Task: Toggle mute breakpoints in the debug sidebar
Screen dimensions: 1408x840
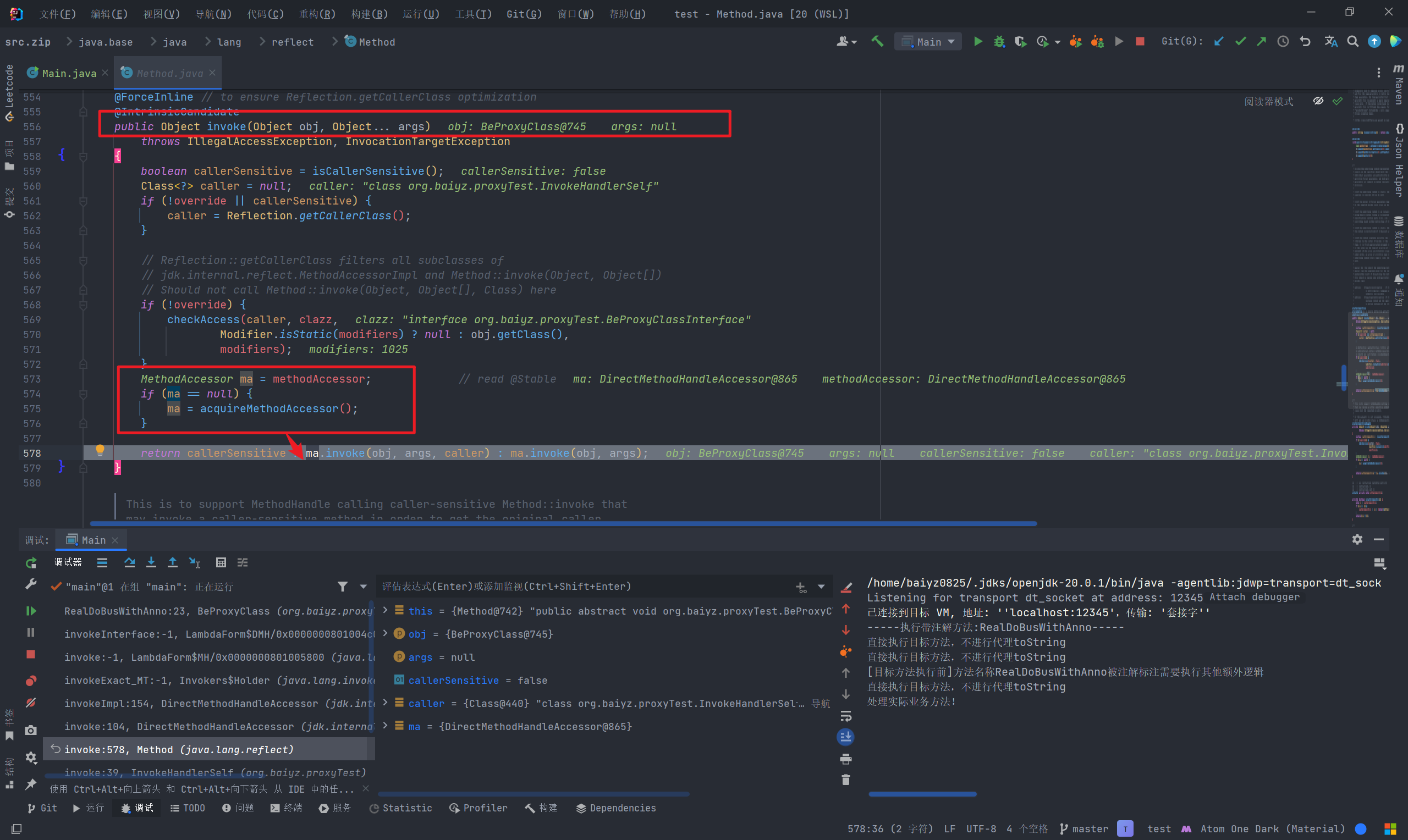Action: pos(31,703)
